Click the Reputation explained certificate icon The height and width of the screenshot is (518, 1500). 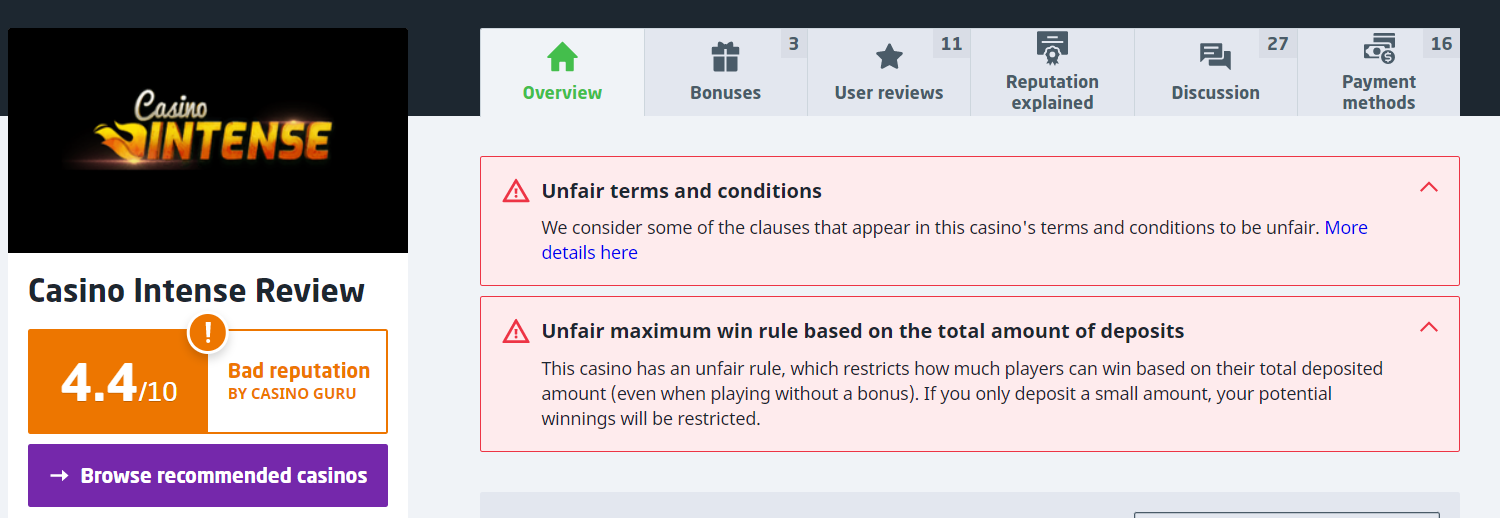point(1052,46)
